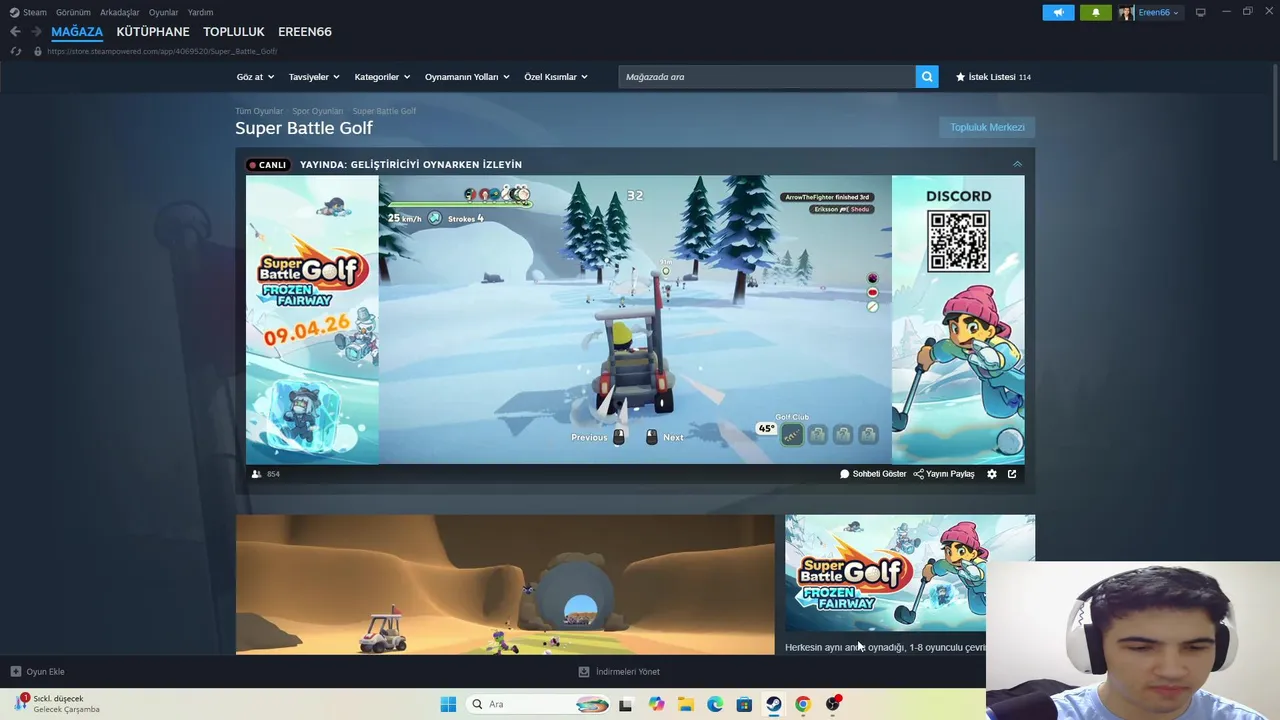Screen dimensions: 1280x720
Task: Open the Oyunlar menu
Action: [164, 12]
